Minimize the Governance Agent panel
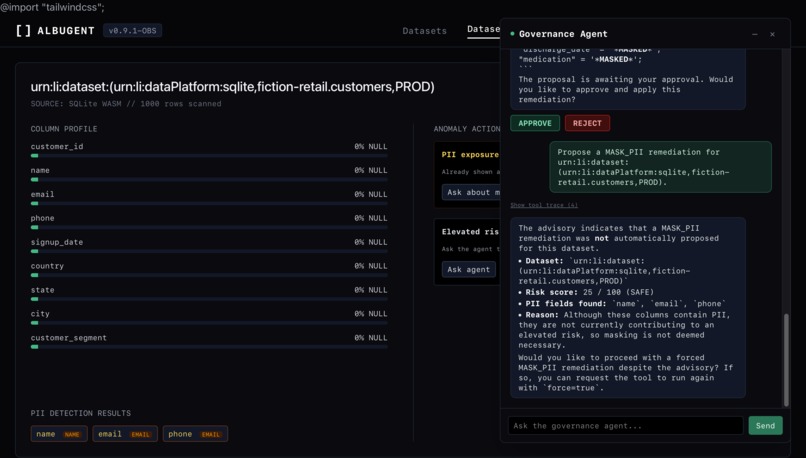Image resolution: width=806 pixels, height=458 pixels. point(755,34)
